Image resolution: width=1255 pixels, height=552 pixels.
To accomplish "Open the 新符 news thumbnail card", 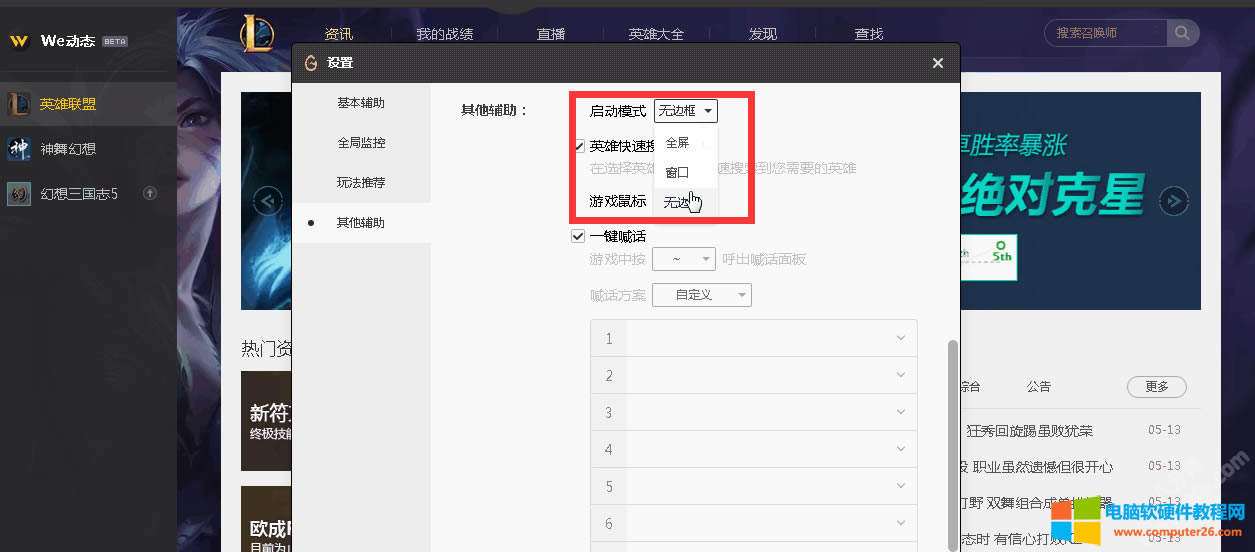I will [x=266, y=421].
